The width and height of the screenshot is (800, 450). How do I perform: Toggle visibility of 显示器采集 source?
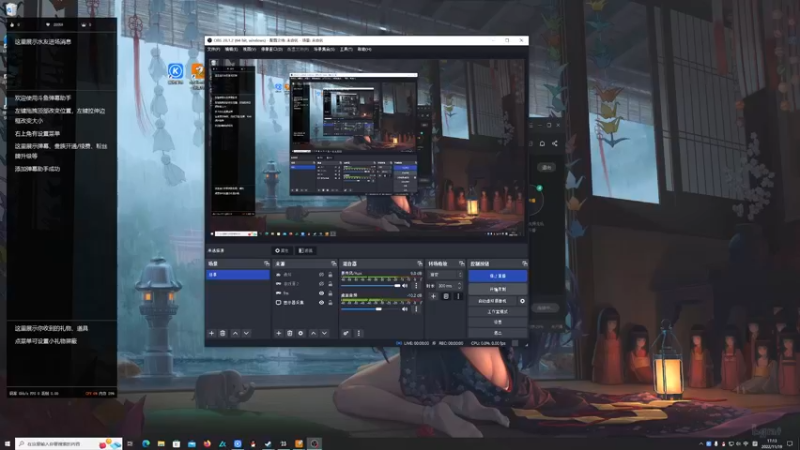tap(321, 303)
